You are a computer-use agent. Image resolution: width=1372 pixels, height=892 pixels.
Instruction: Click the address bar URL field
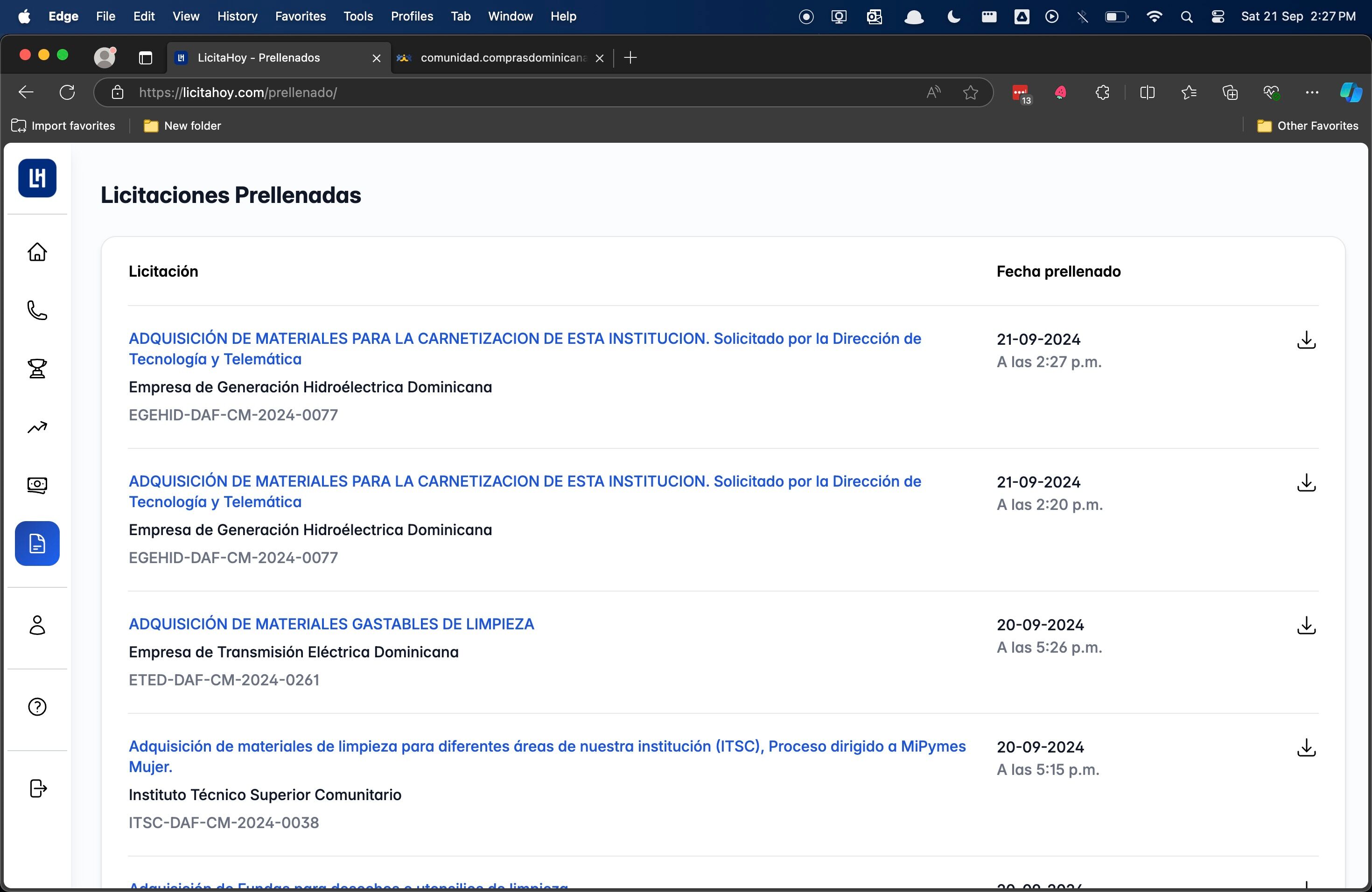coord(519,92)
